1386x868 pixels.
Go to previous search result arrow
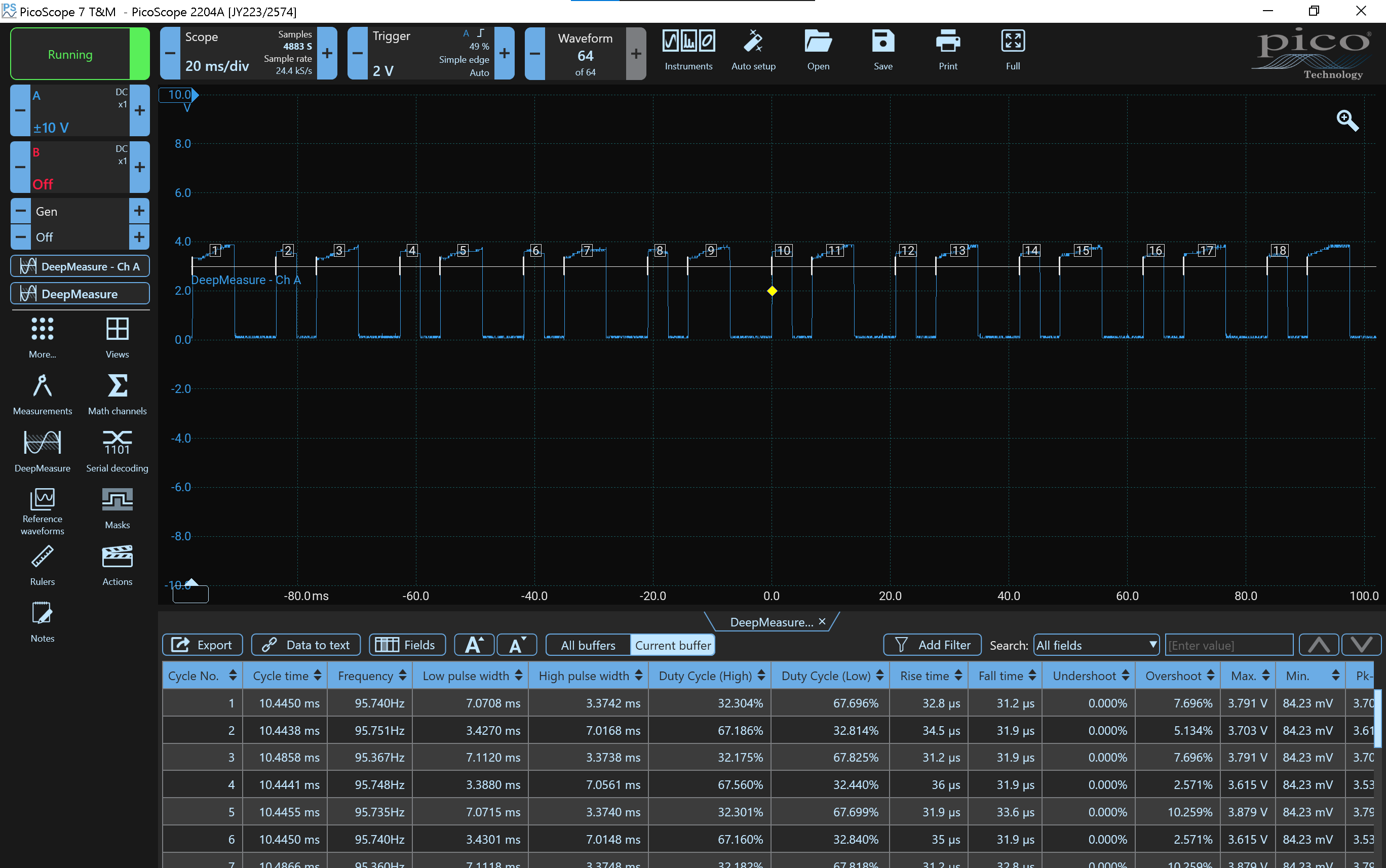point(1319,645)
